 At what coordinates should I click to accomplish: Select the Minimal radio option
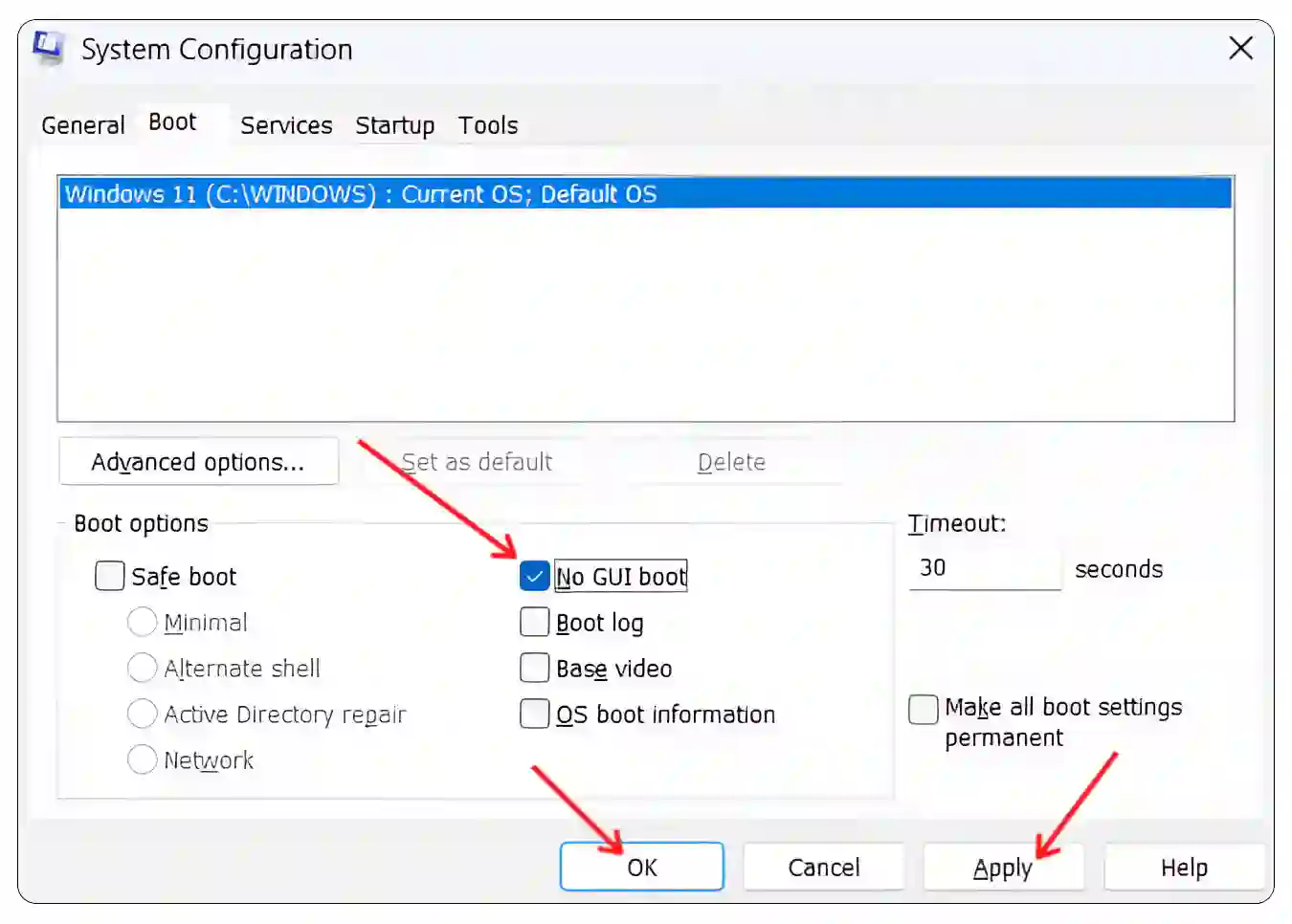[x=142, y=622]
